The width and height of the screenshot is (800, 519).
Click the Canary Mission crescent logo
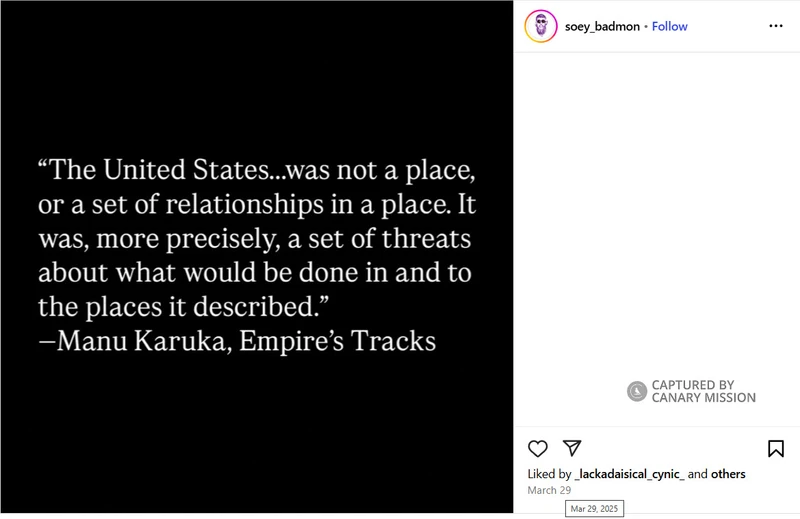637,391
